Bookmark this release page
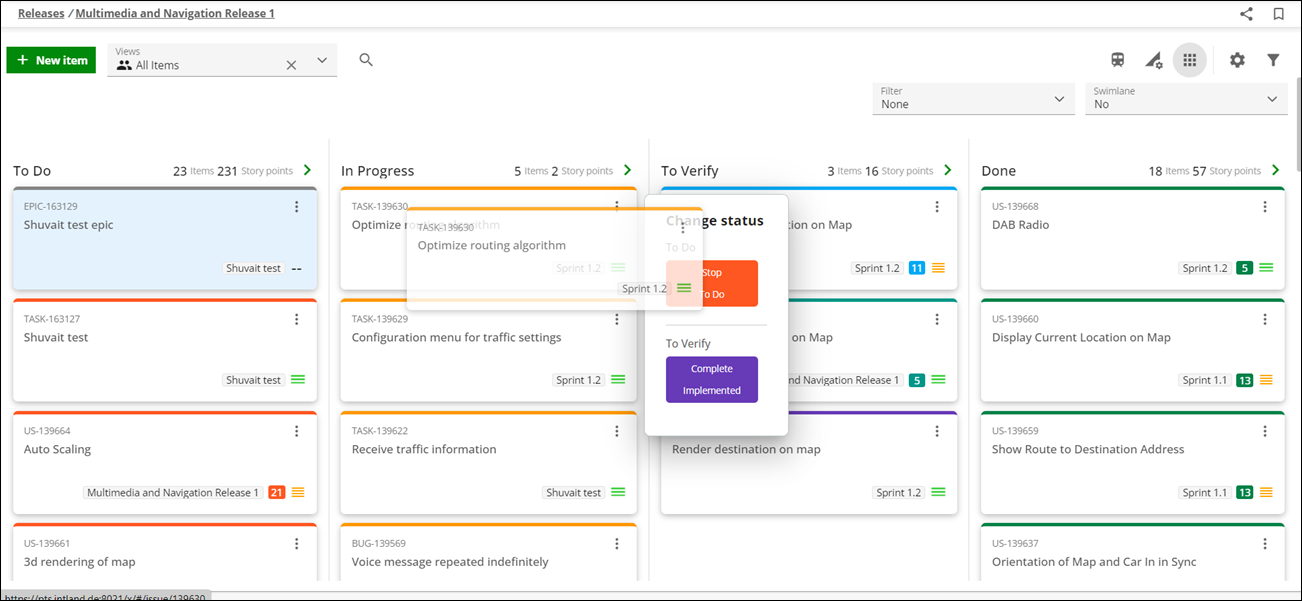Image resolution: width=1302 pixels, height=601 pixels. point(1278,14)
